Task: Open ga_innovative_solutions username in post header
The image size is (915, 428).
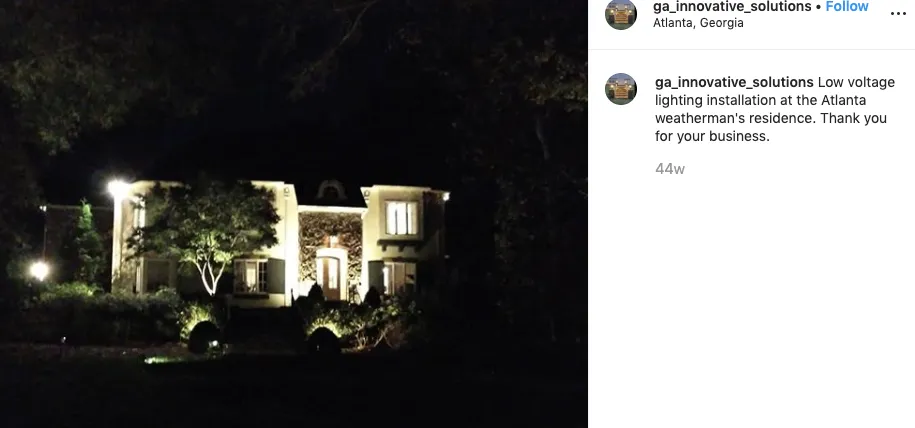Action: [x=732, y=6]
